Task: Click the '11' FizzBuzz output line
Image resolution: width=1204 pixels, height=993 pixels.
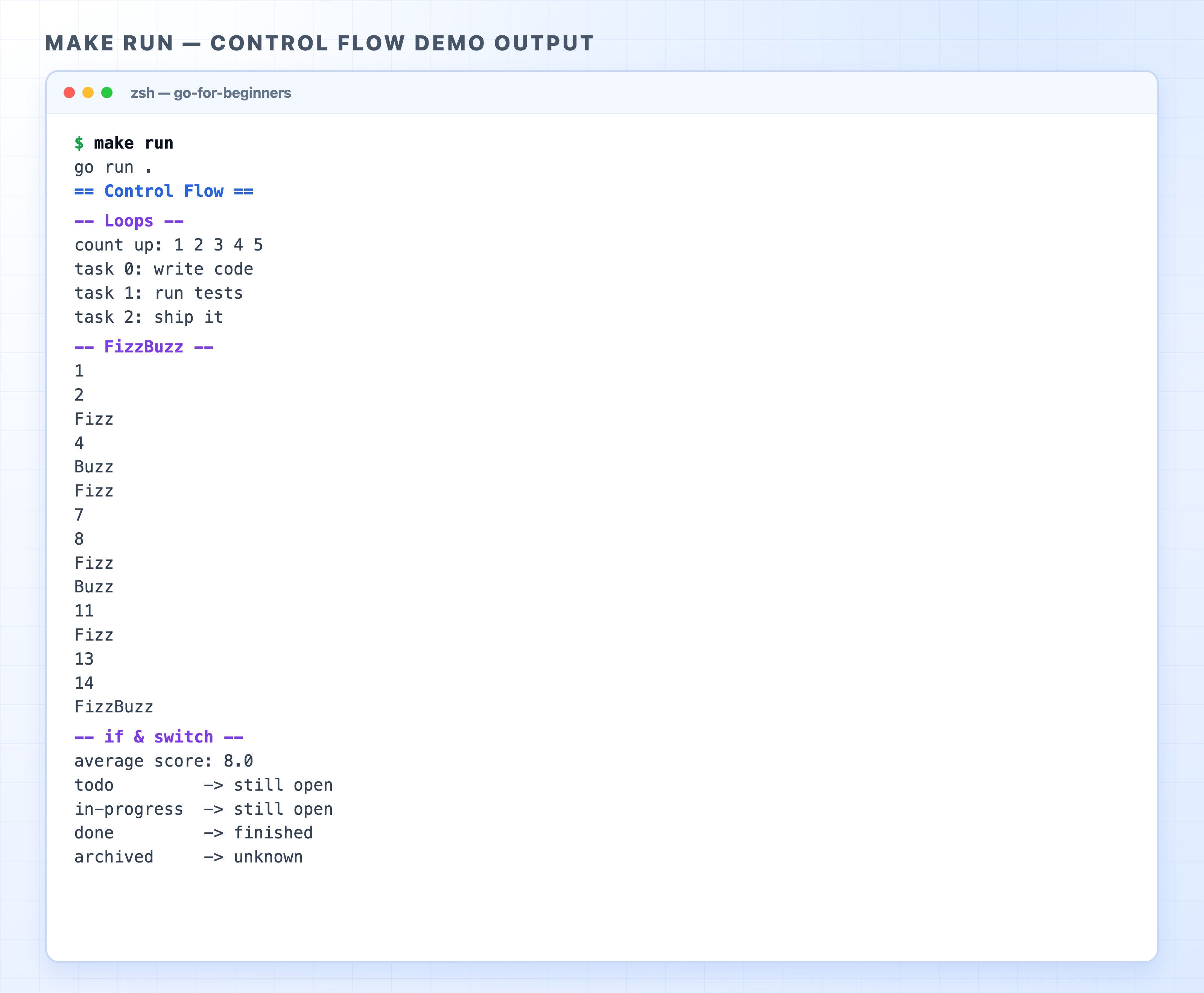Action: [x=84, y=611]
